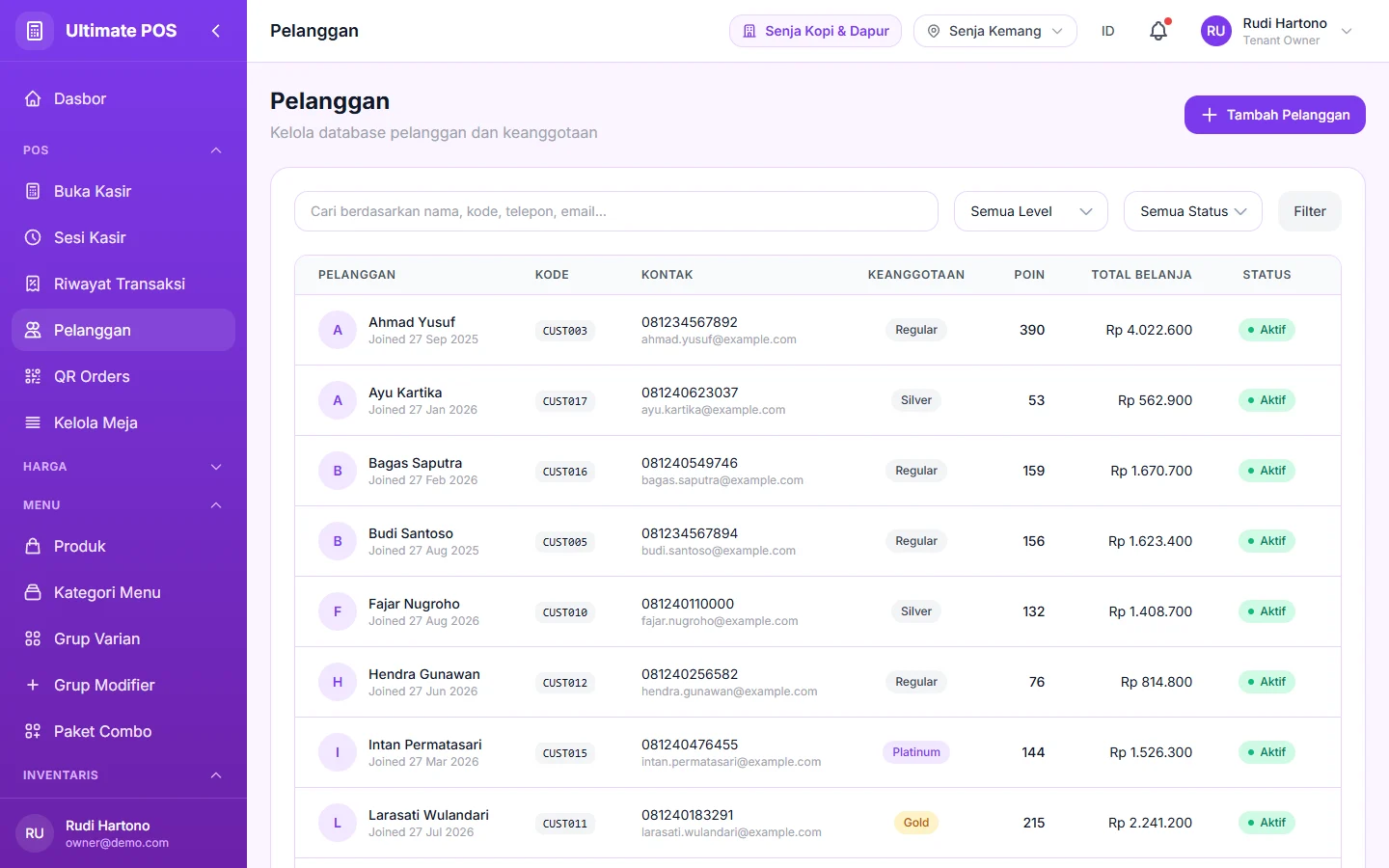Viewport: 1389px width, 868px height.
Task: Click the QR Orders QR code icon
Action: point(33,376)
